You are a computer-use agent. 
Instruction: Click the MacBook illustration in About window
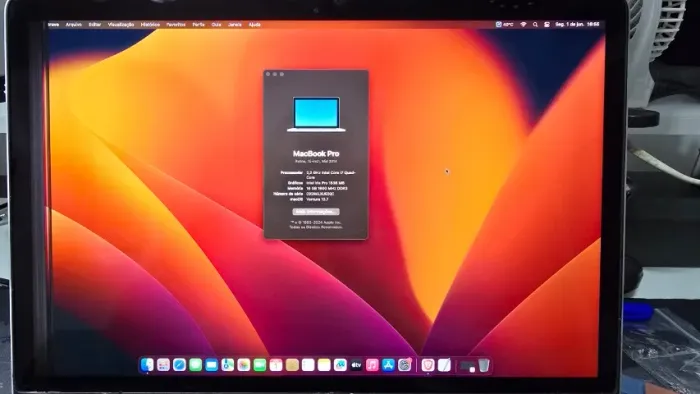[x=316, y=114]
